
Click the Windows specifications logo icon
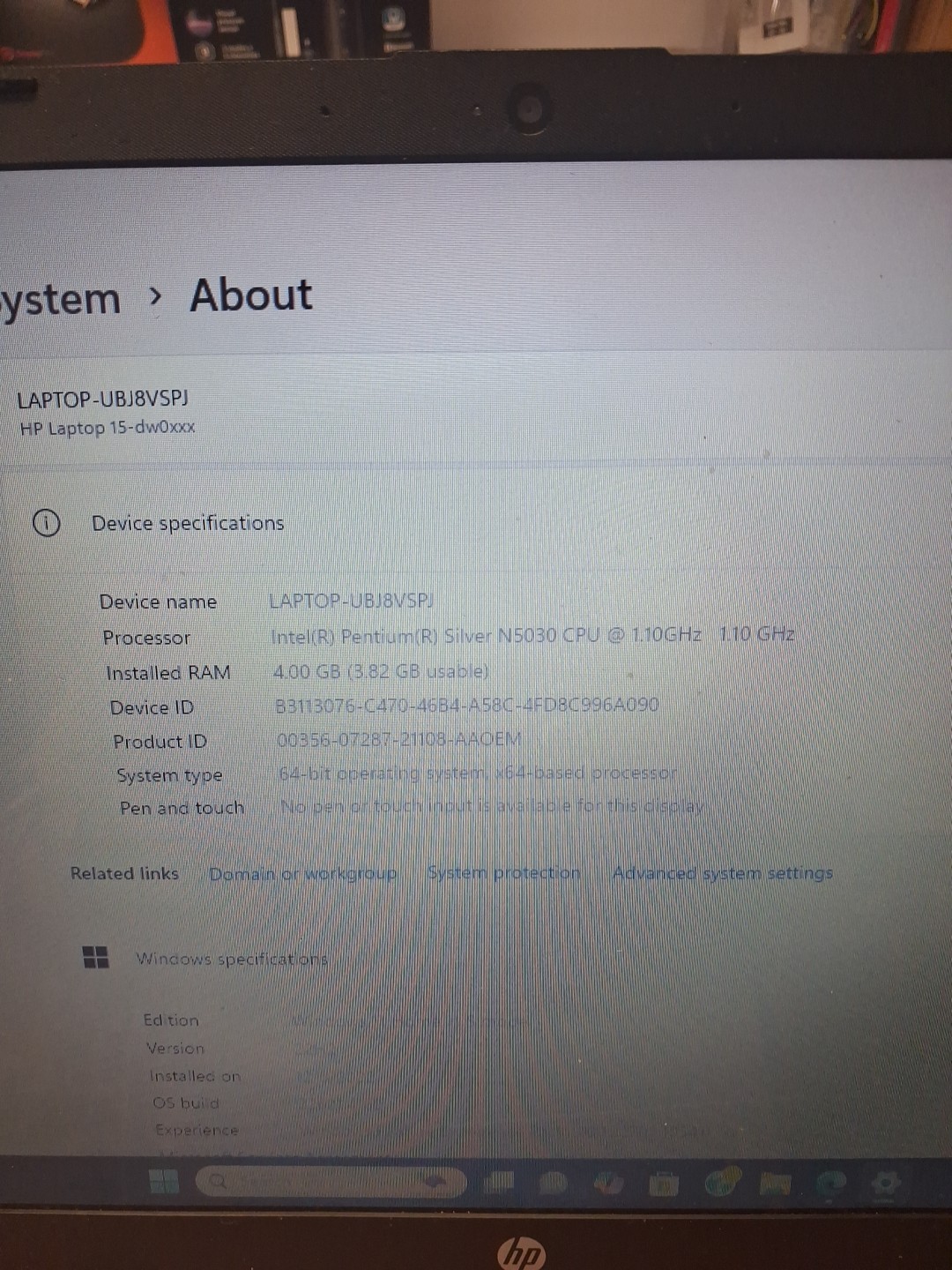(95, 957)
